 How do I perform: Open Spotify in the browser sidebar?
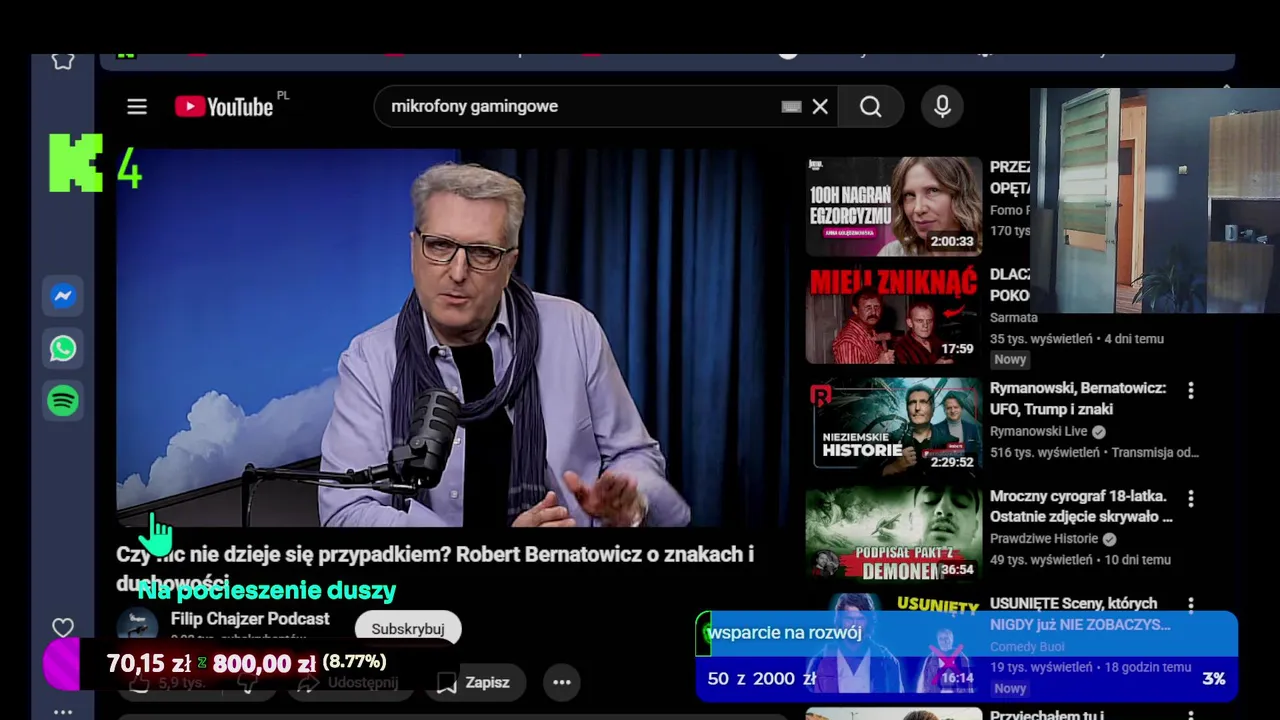(63, 401)
